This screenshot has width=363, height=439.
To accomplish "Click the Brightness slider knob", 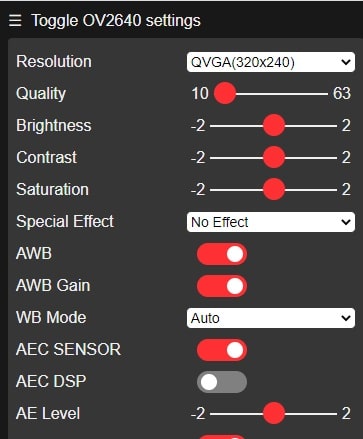I will [274, 125].
